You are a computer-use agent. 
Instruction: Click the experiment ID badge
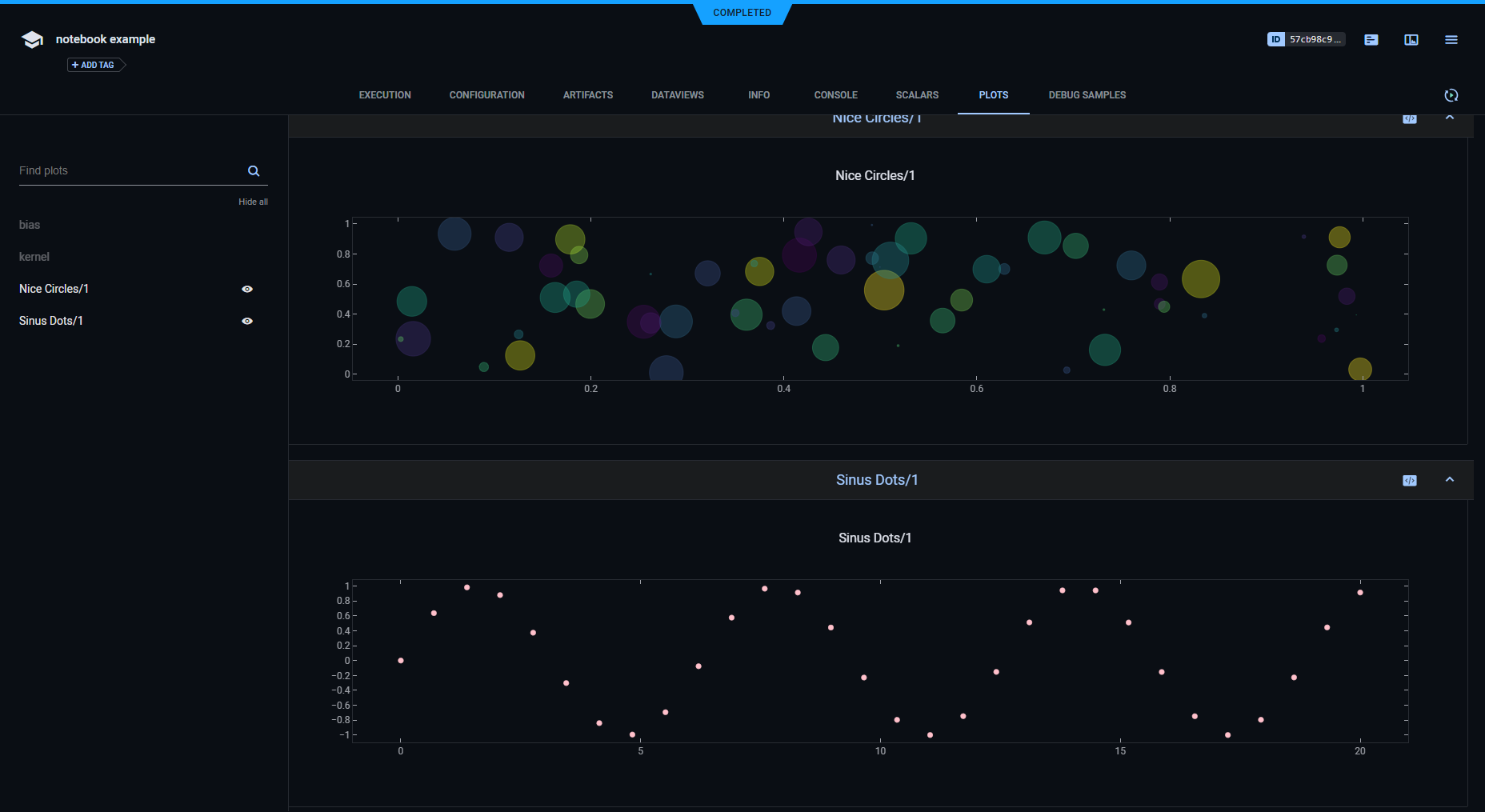click(1306, 39)
